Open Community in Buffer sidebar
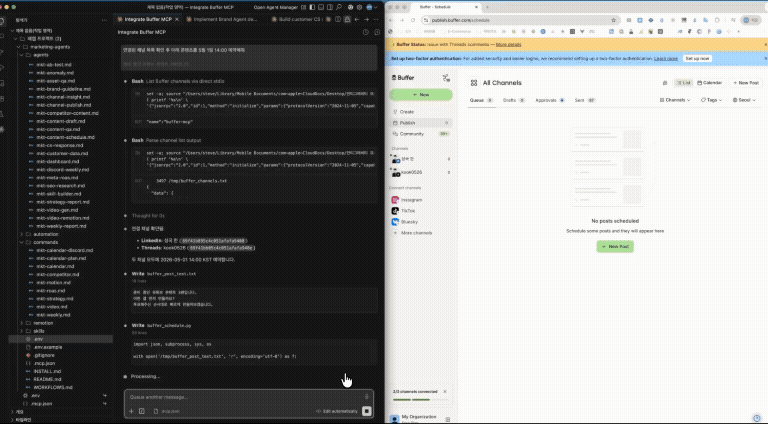 [x=421, y=134]
